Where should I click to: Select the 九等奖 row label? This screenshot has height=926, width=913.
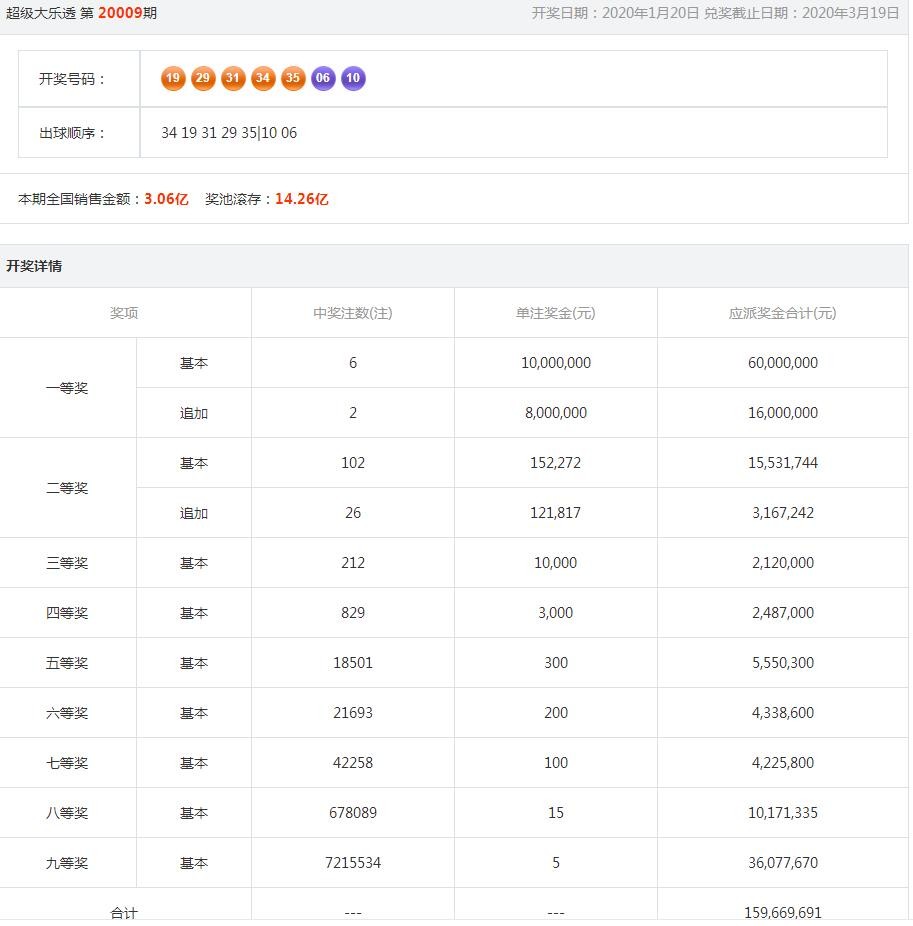pos(67,863)
